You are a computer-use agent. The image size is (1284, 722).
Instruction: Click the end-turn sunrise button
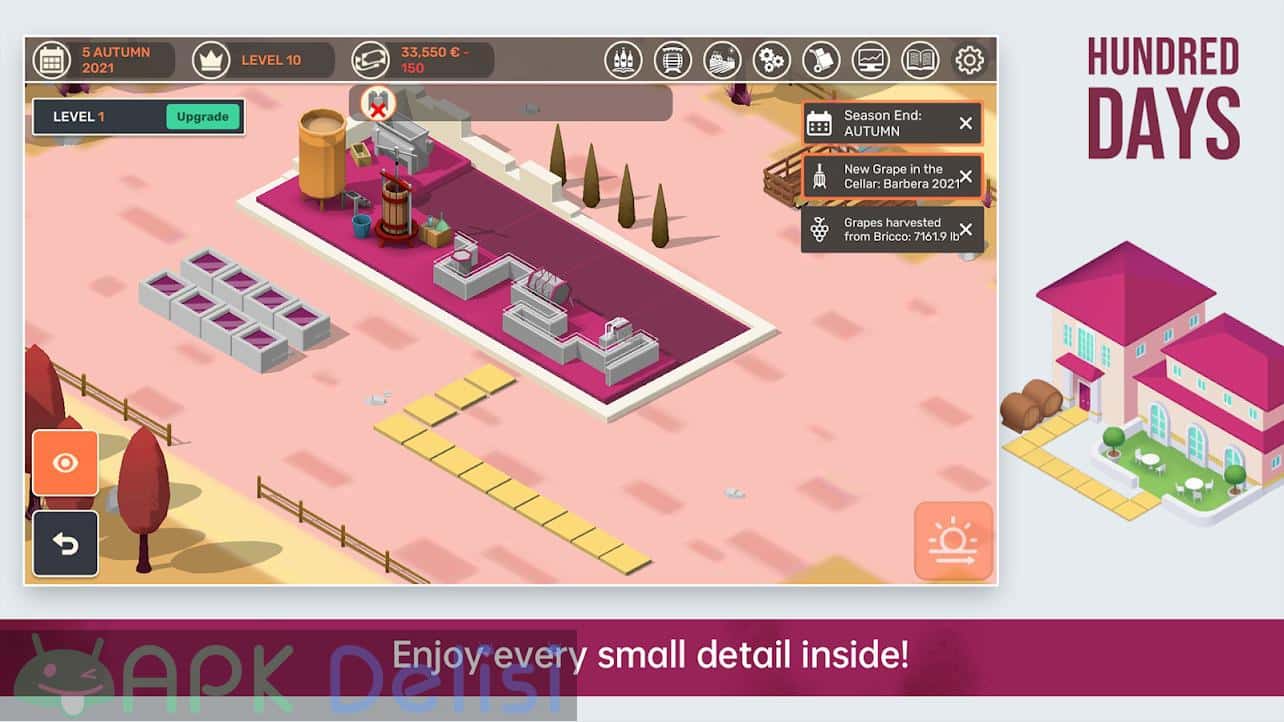pos(953,541)
